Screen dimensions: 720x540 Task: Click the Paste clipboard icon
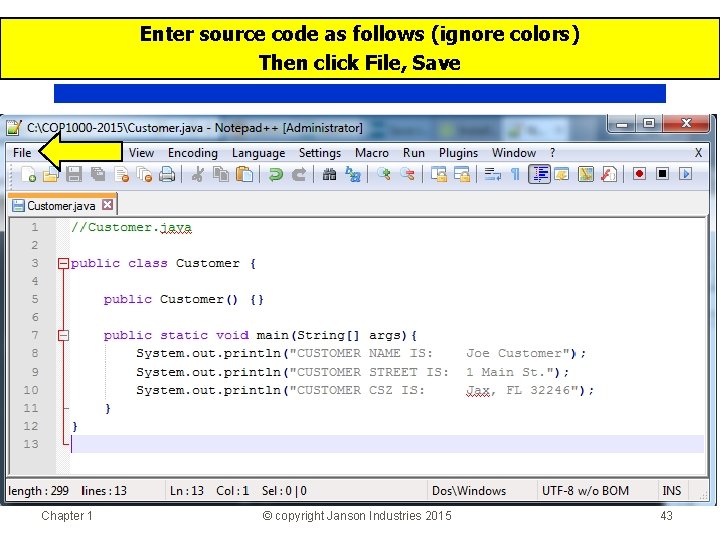[x=244, y=174]
